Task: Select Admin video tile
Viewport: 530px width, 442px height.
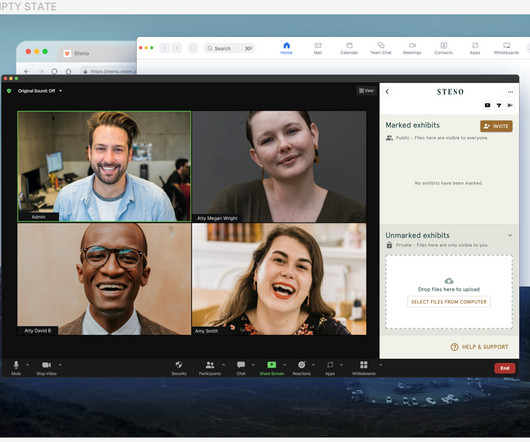Action: pyautogui.click(x=104, y=166)
